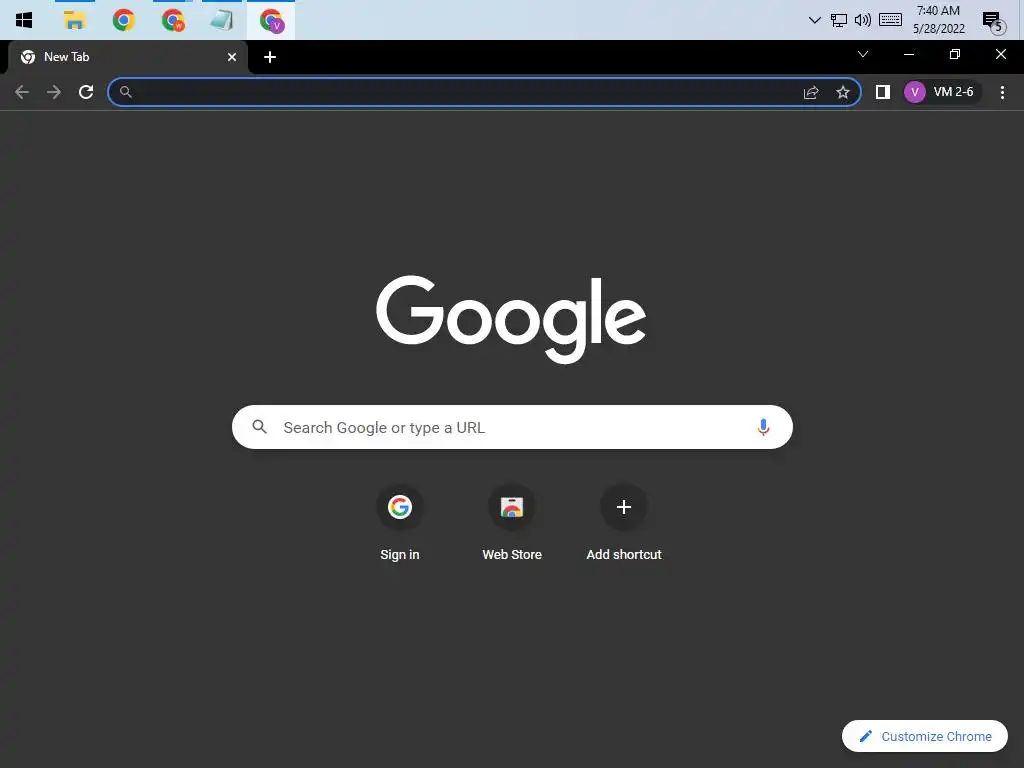Focus the Chrome address bar
The image size is (1024, 768).
pyautogui.click(x=484, y=92)
